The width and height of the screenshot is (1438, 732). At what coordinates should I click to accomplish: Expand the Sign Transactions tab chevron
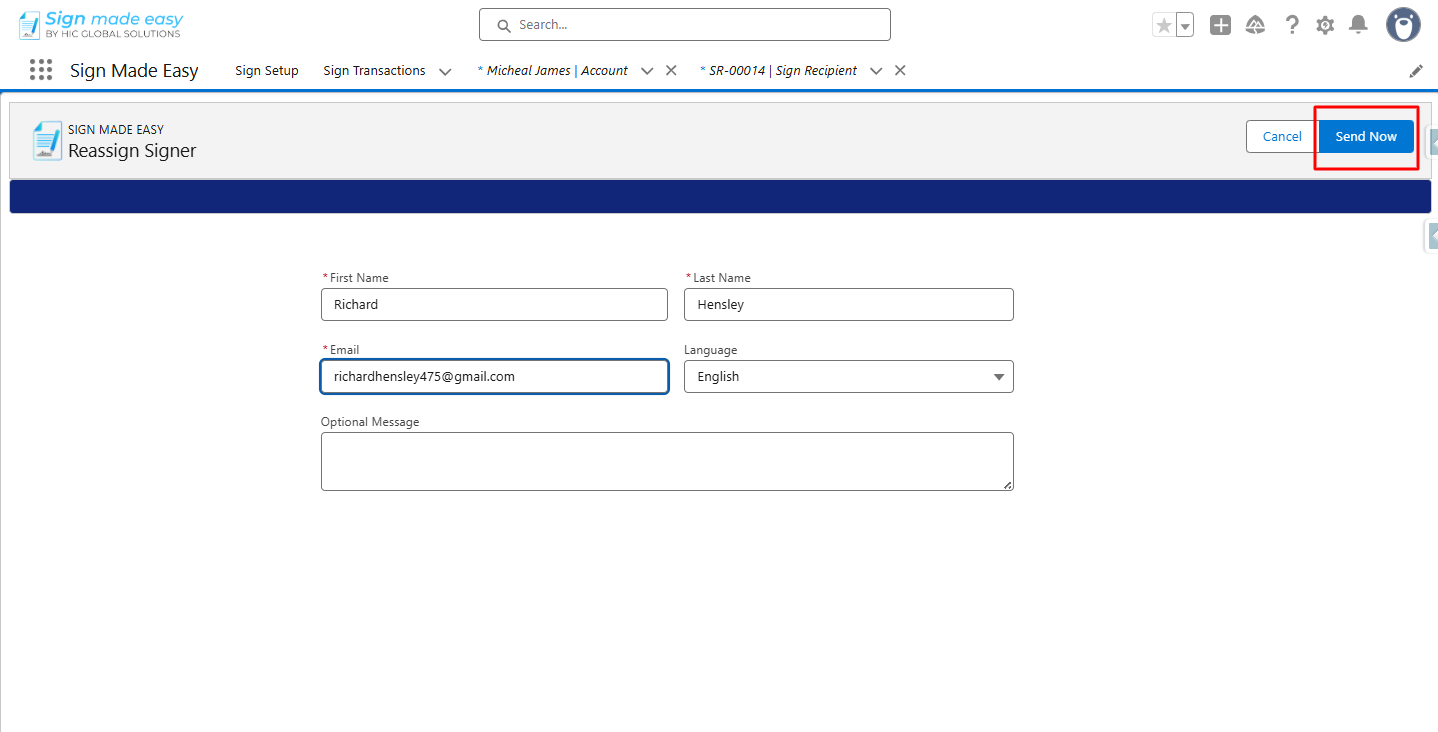pyautogui.click(x=445, y=72)
